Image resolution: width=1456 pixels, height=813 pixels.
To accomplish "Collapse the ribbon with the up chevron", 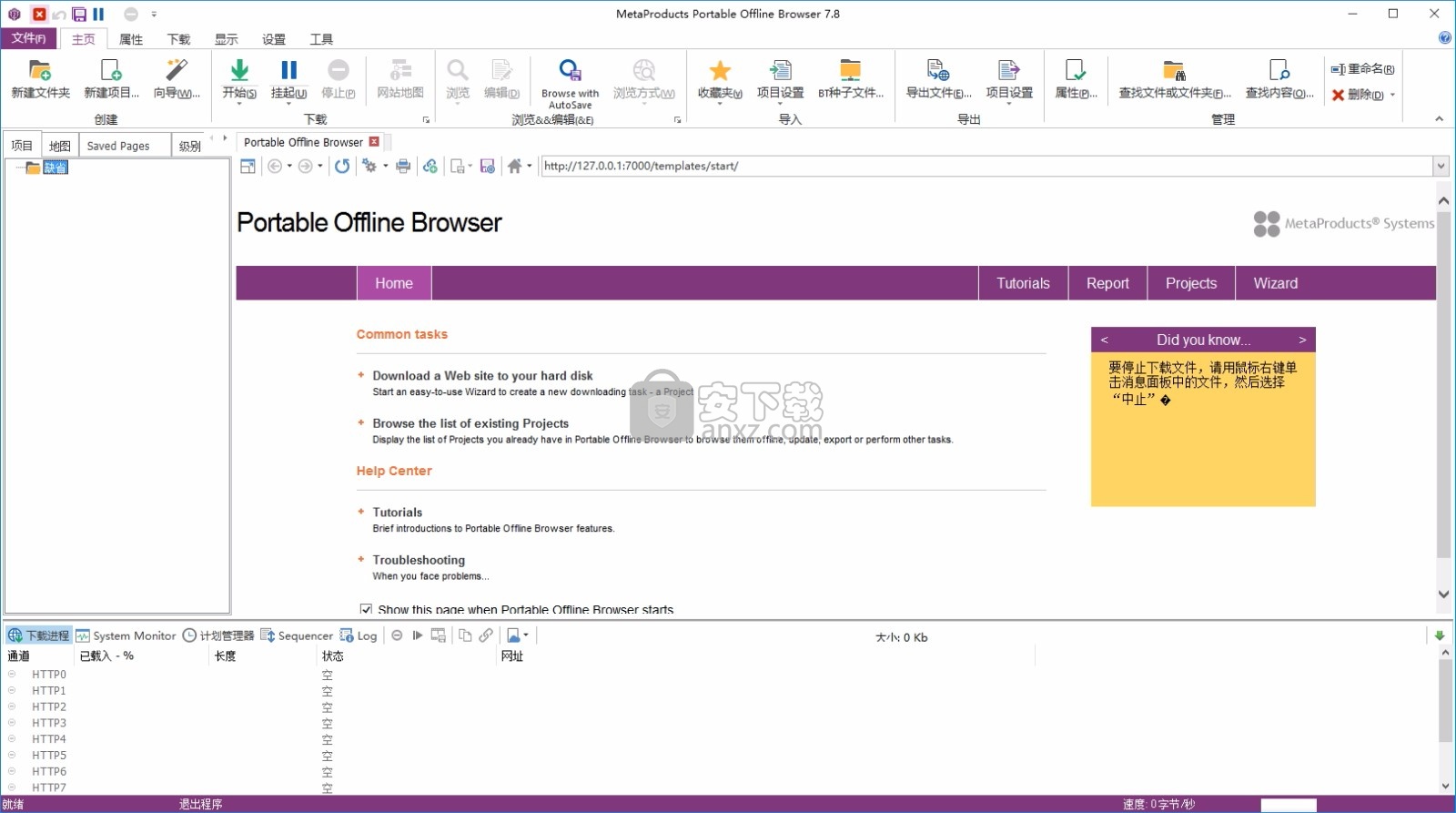I will 1439,119.
